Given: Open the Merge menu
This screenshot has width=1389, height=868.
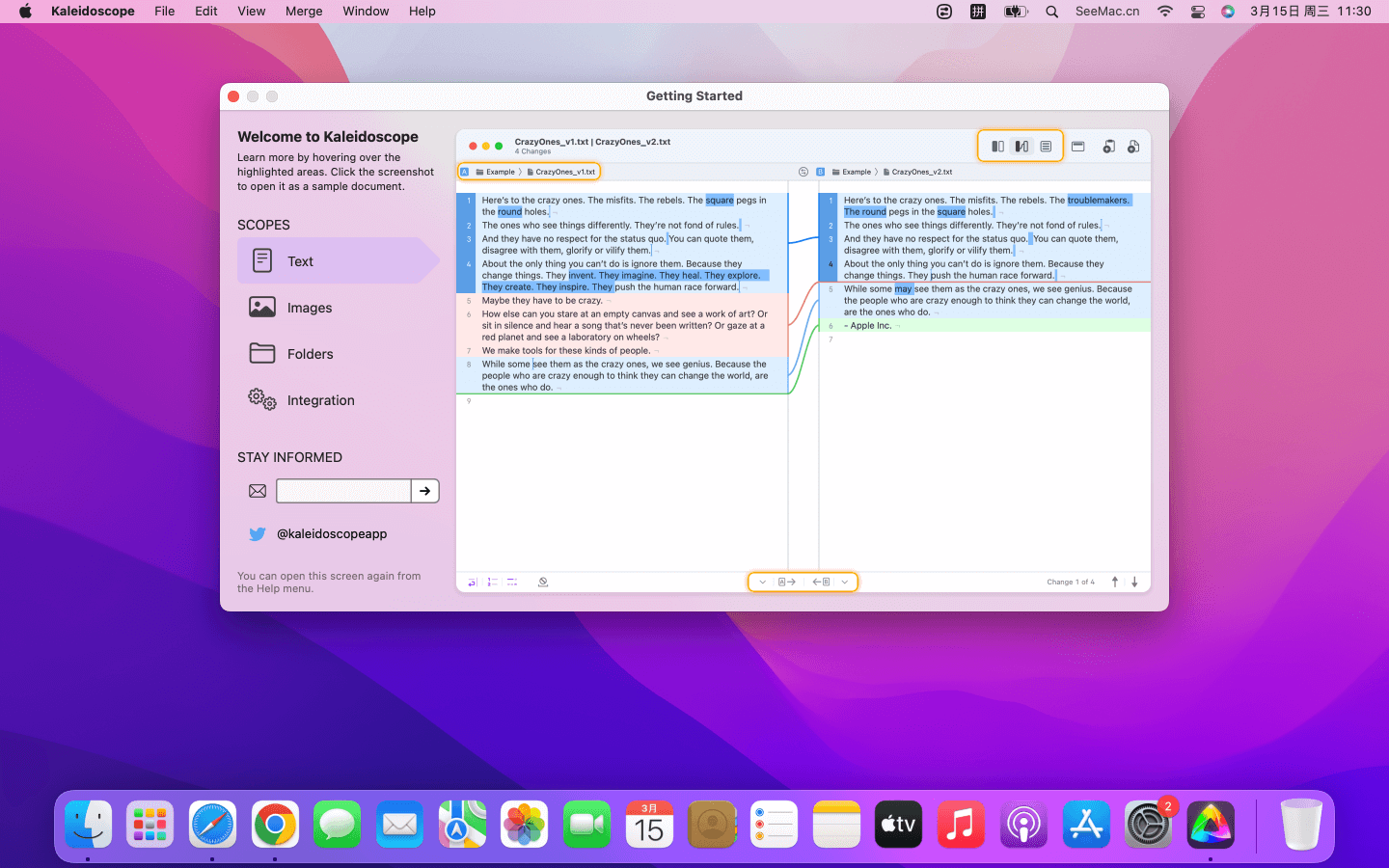Looking at the screenshot, I should pyautogui.click(x=304, y=12).
